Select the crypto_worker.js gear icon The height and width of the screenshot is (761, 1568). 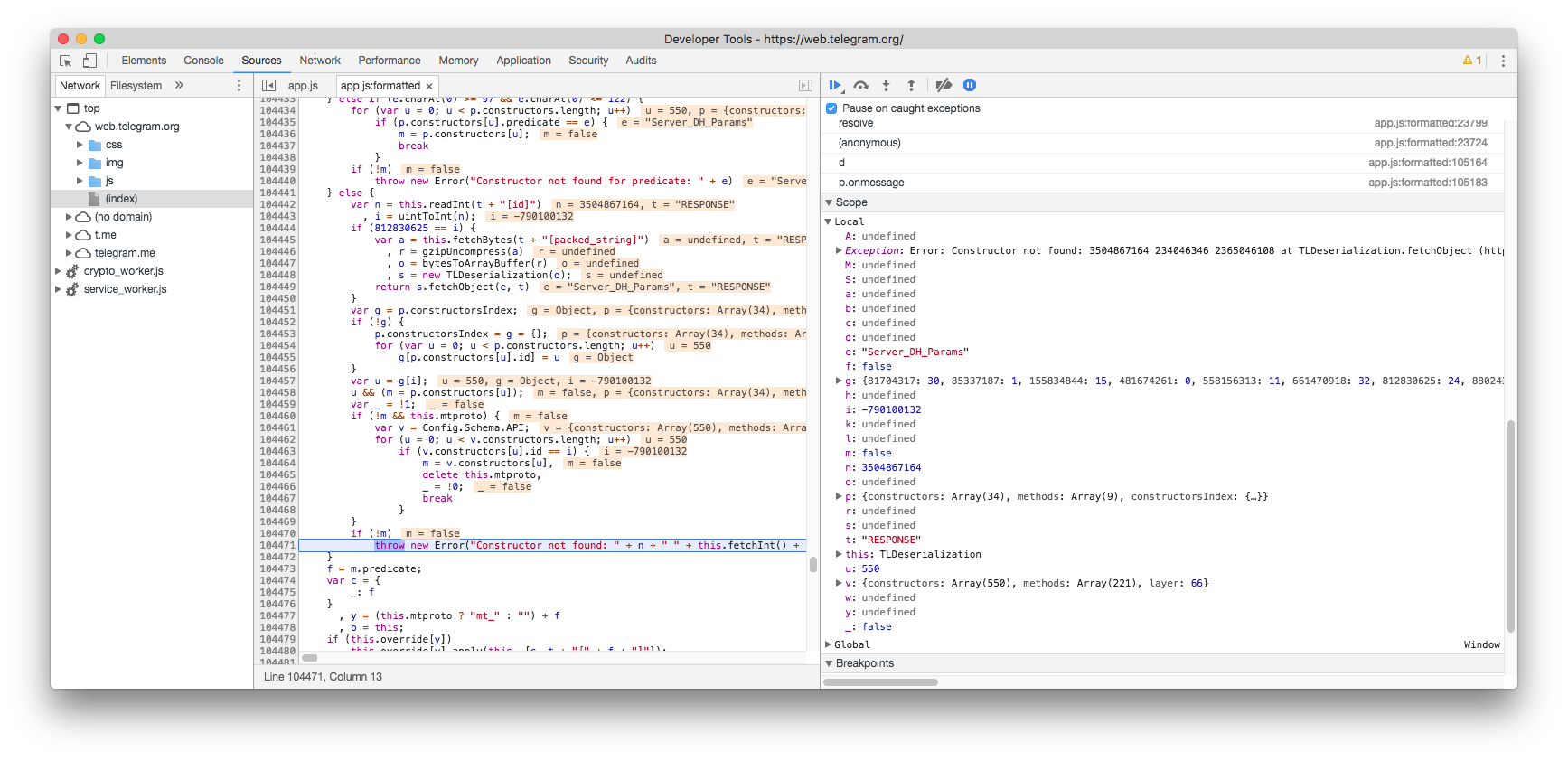click(72, 271)
